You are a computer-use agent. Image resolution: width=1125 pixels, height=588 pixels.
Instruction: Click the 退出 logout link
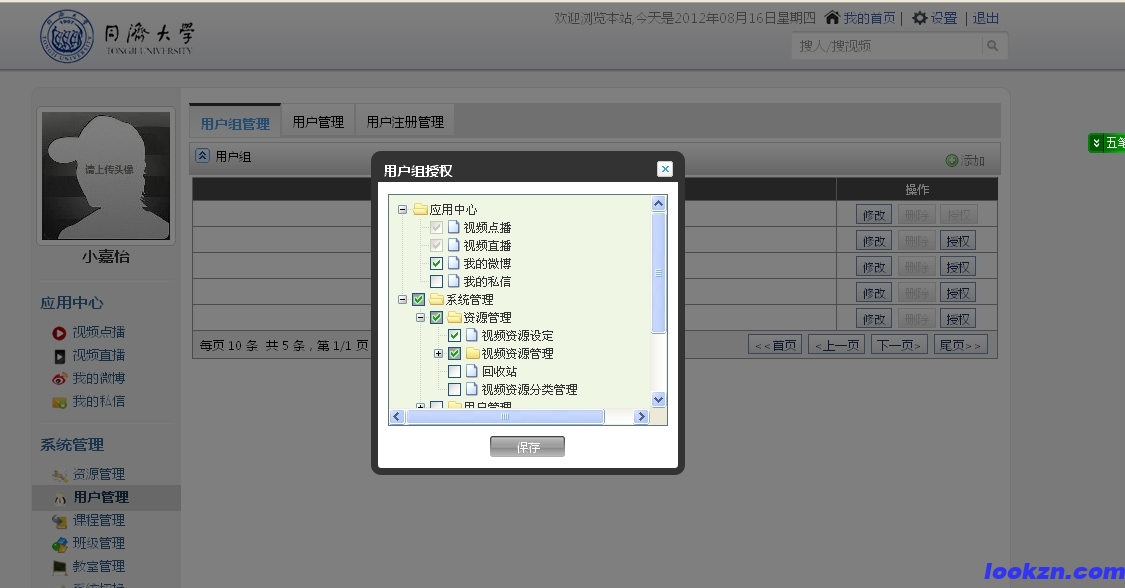point(985,18)
